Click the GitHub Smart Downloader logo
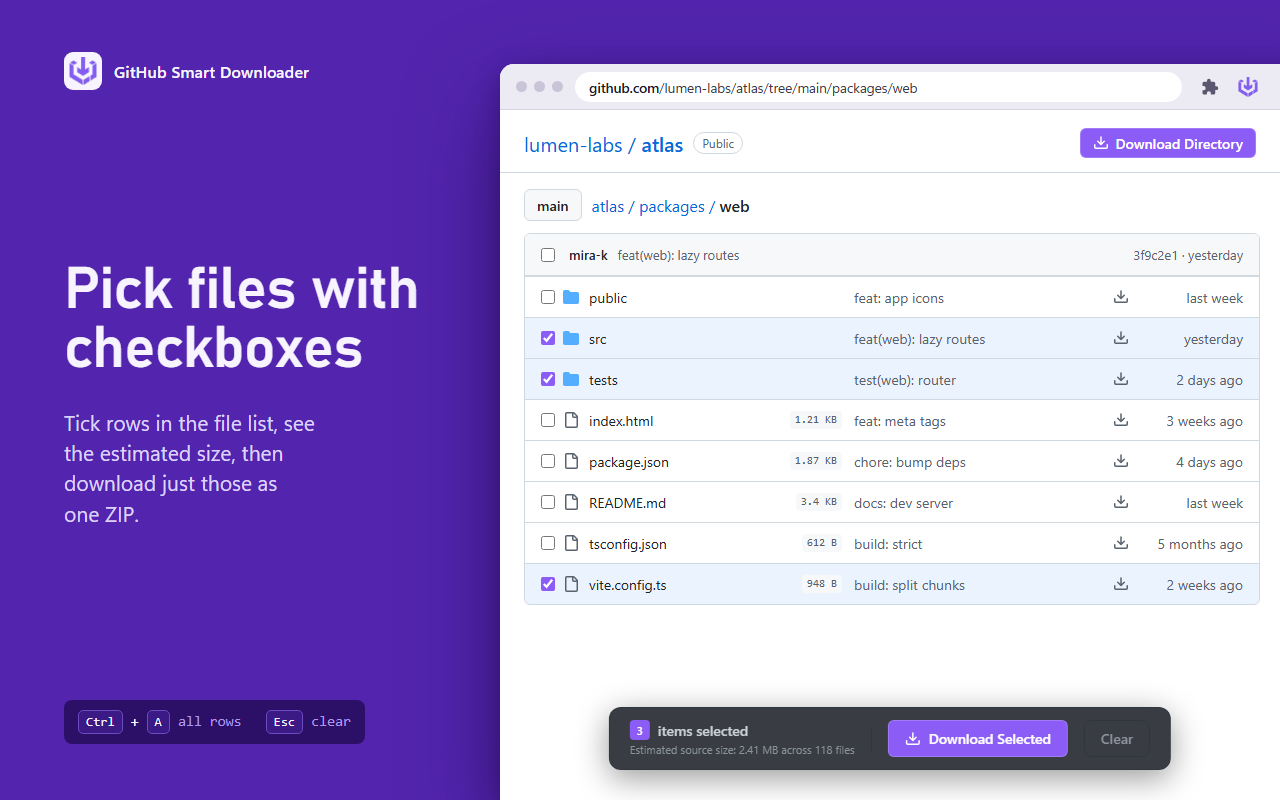1280x800 pixels. pyautogui.click(x=83, y=71)
